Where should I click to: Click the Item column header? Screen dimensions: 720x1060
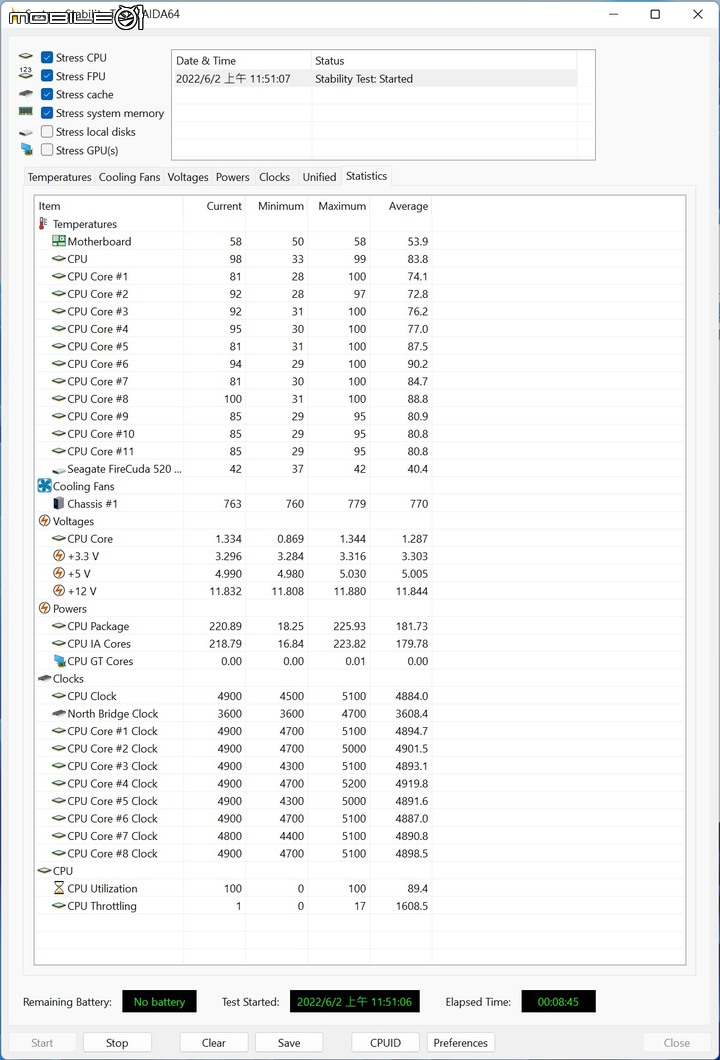pos(108,206)
